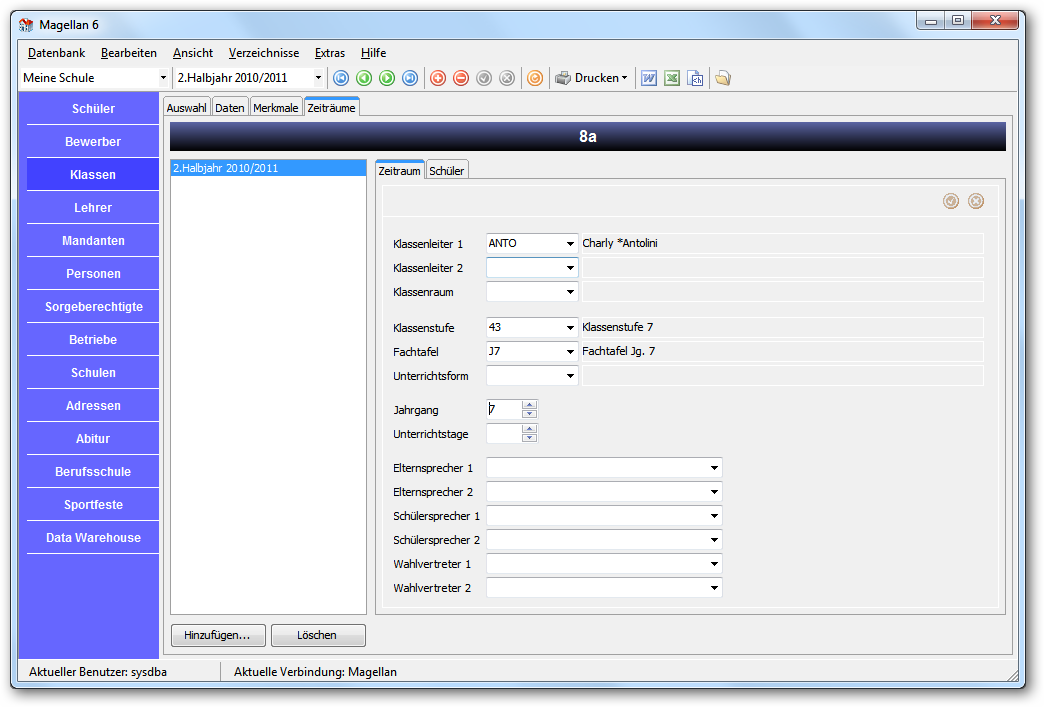Click the Löschen button
This screenshot has width=1044, height=707.
[x=318, y=635]
